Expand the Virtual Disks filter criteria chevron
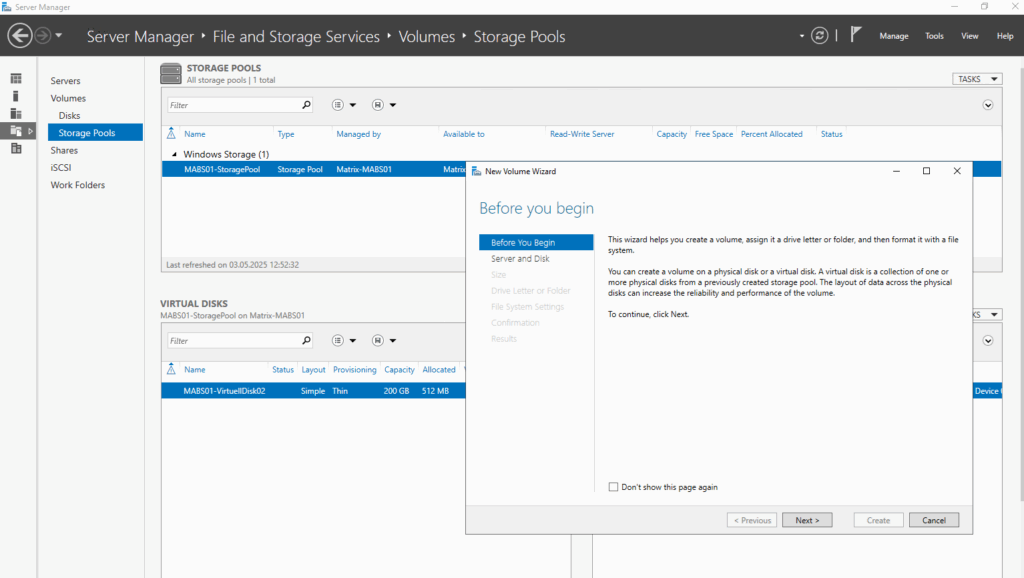Viewport: 1024px width, 578px height. (x=987, y=341)
